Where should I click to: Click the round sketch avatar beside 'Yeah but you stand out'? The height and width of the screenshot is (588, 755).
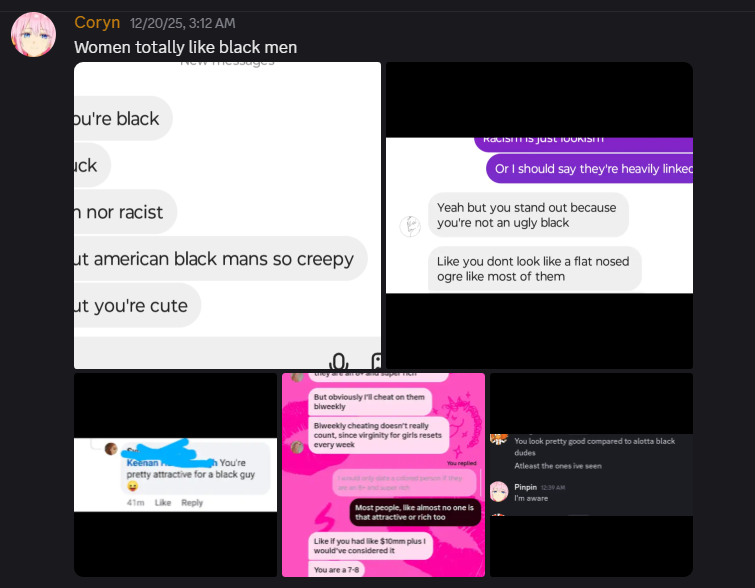(410, 226)
